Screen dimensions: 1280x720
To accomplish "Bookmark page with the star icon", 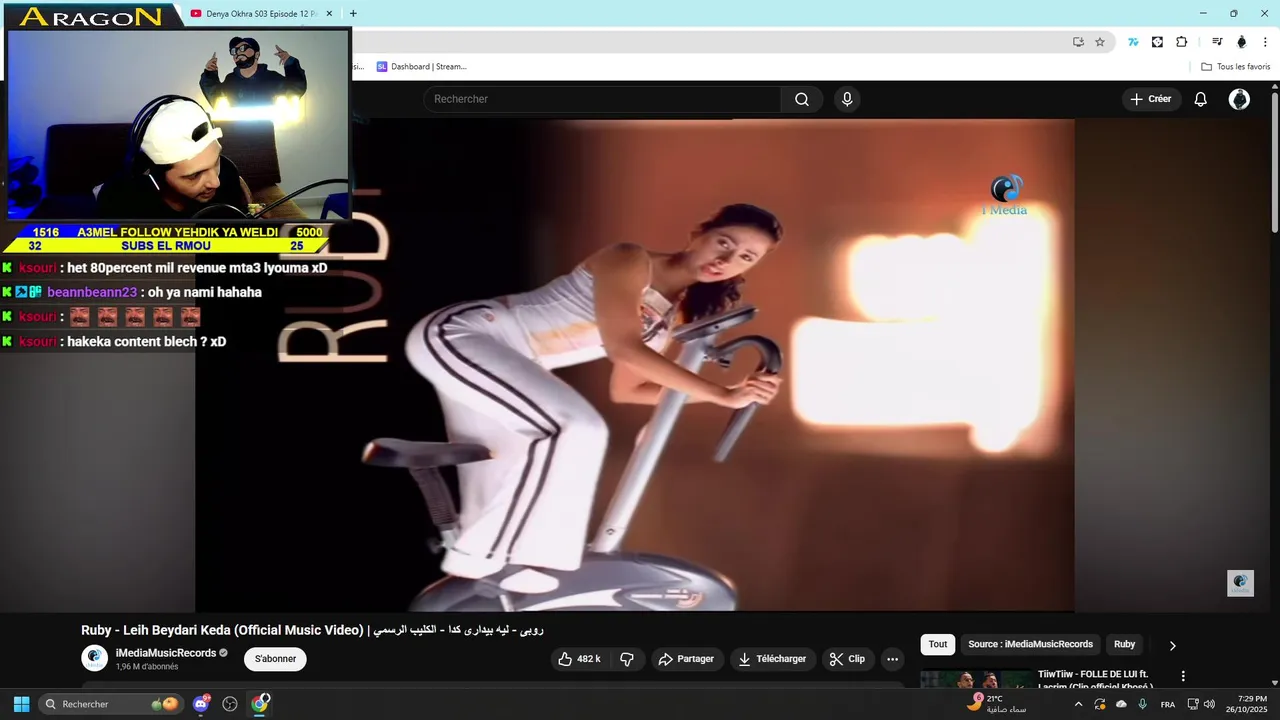I will 1100,42.
